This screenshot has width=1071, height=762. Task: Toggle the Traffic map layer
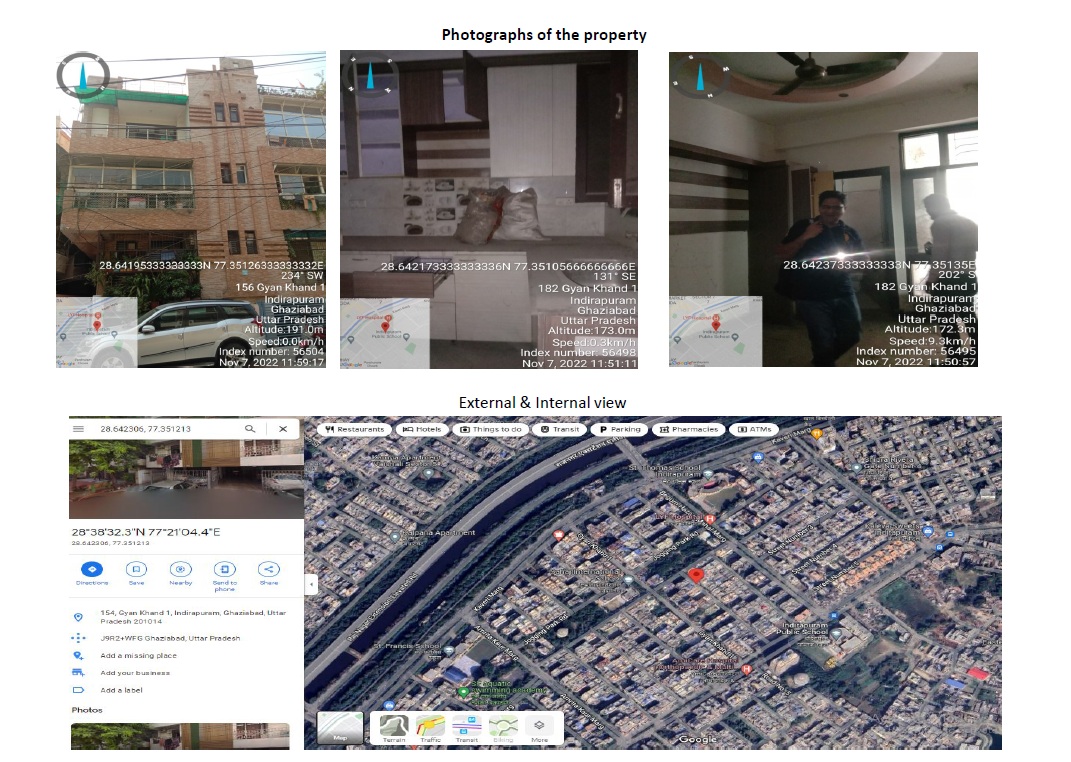tap(430, 728)
